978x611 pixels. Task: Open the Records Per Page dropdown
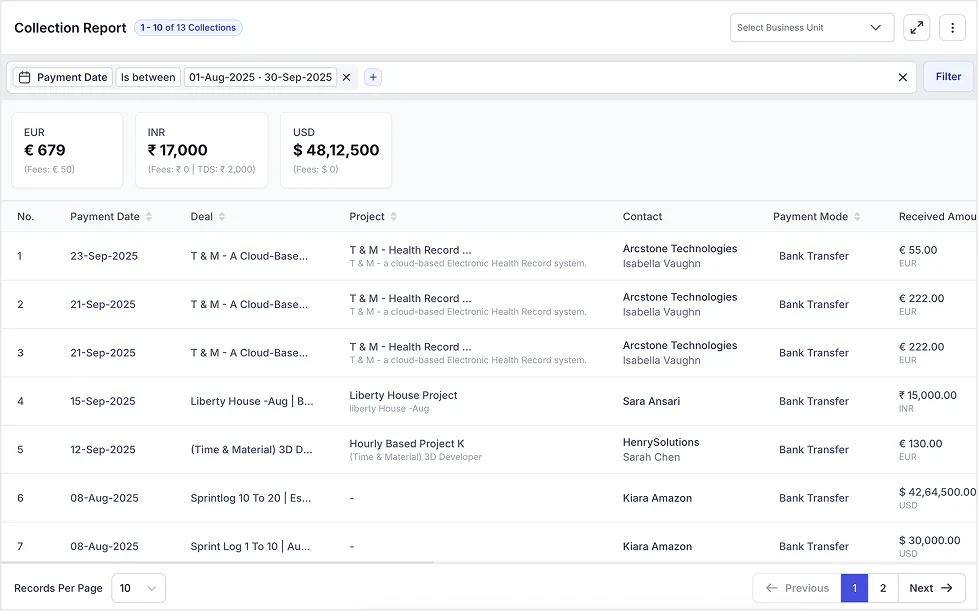[x=138, y=588]
